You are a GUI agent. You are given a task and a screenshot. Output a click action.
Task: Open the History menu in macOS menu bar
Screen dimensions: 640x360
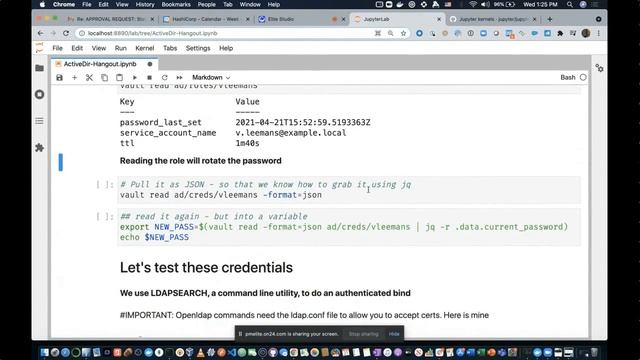145,4
